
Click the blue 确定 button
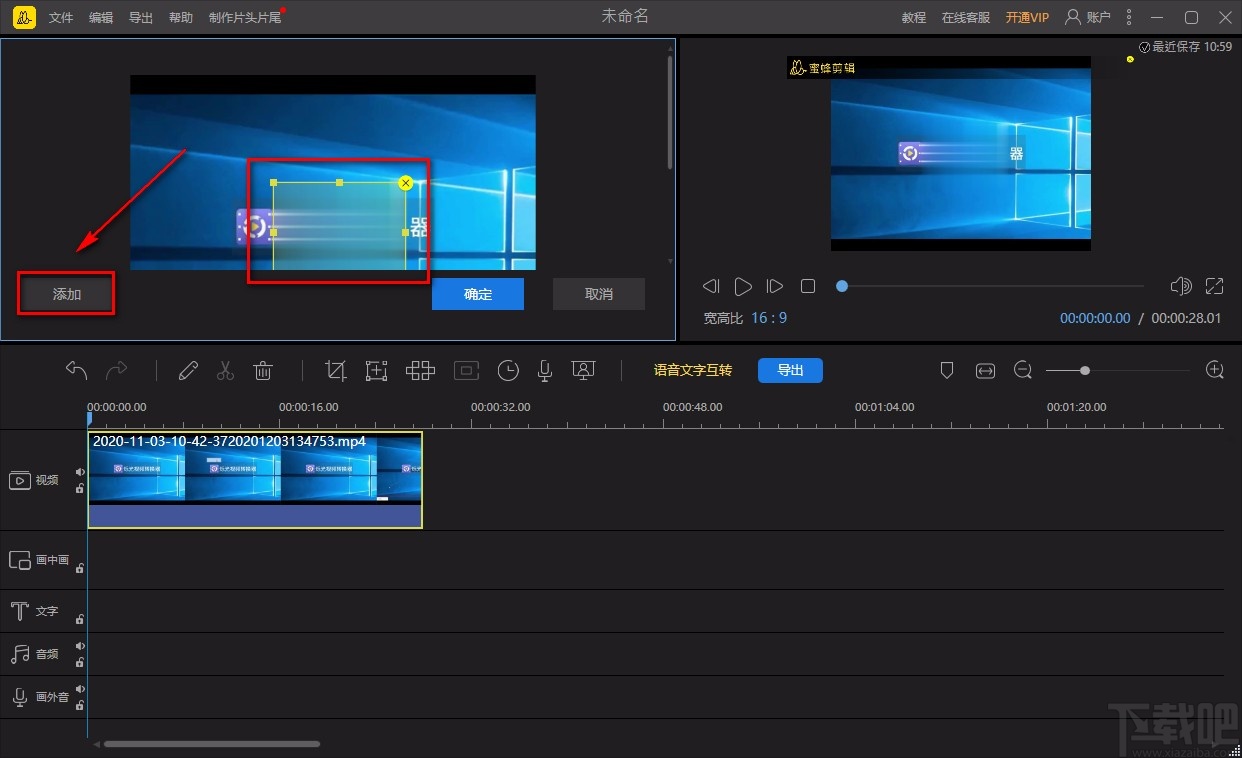click(478, 294)
